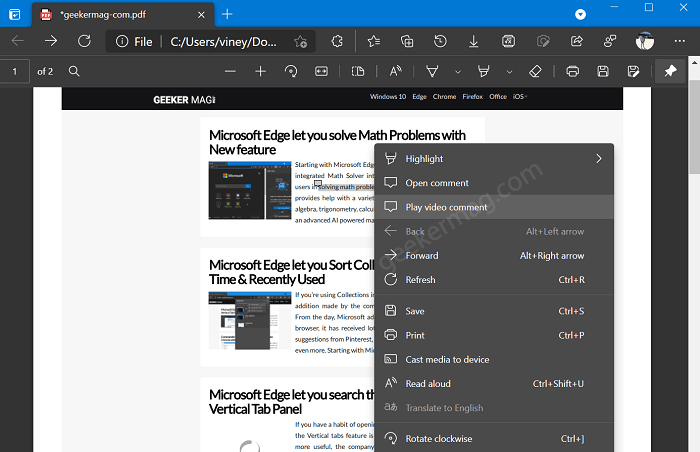700x452 pixels.
Task: Choose Play video comment from context menu
Action: click(x=494, y=207)
